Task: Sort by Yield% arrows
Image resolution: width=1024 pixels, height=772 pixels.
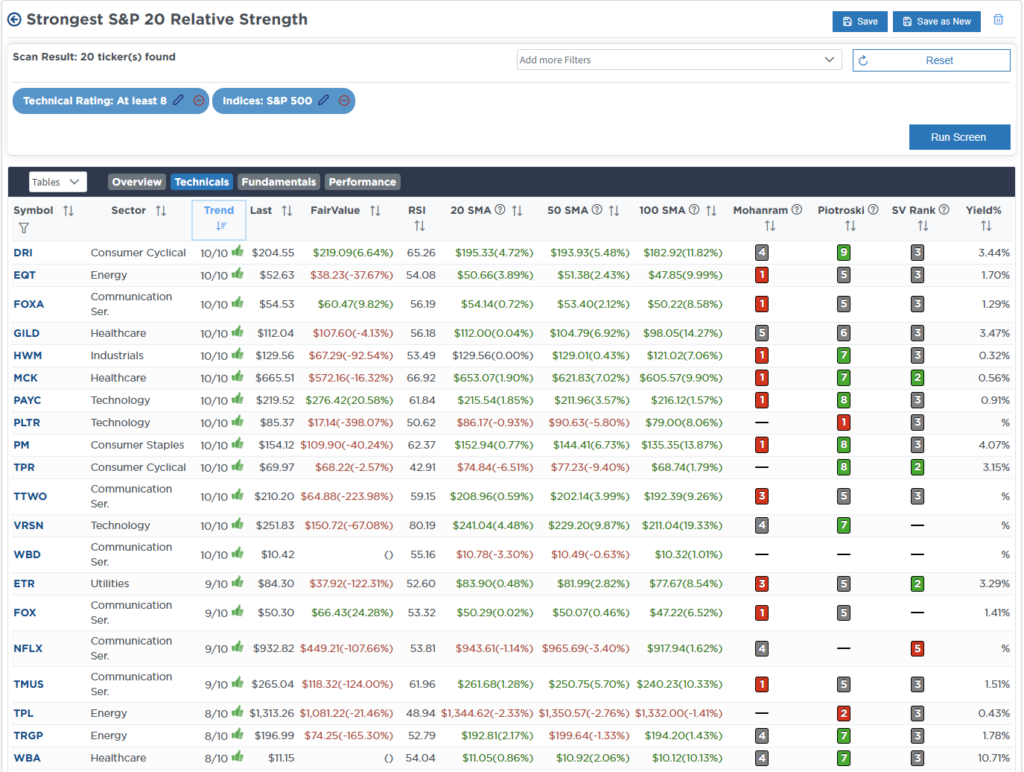Action: click(986, 226)
